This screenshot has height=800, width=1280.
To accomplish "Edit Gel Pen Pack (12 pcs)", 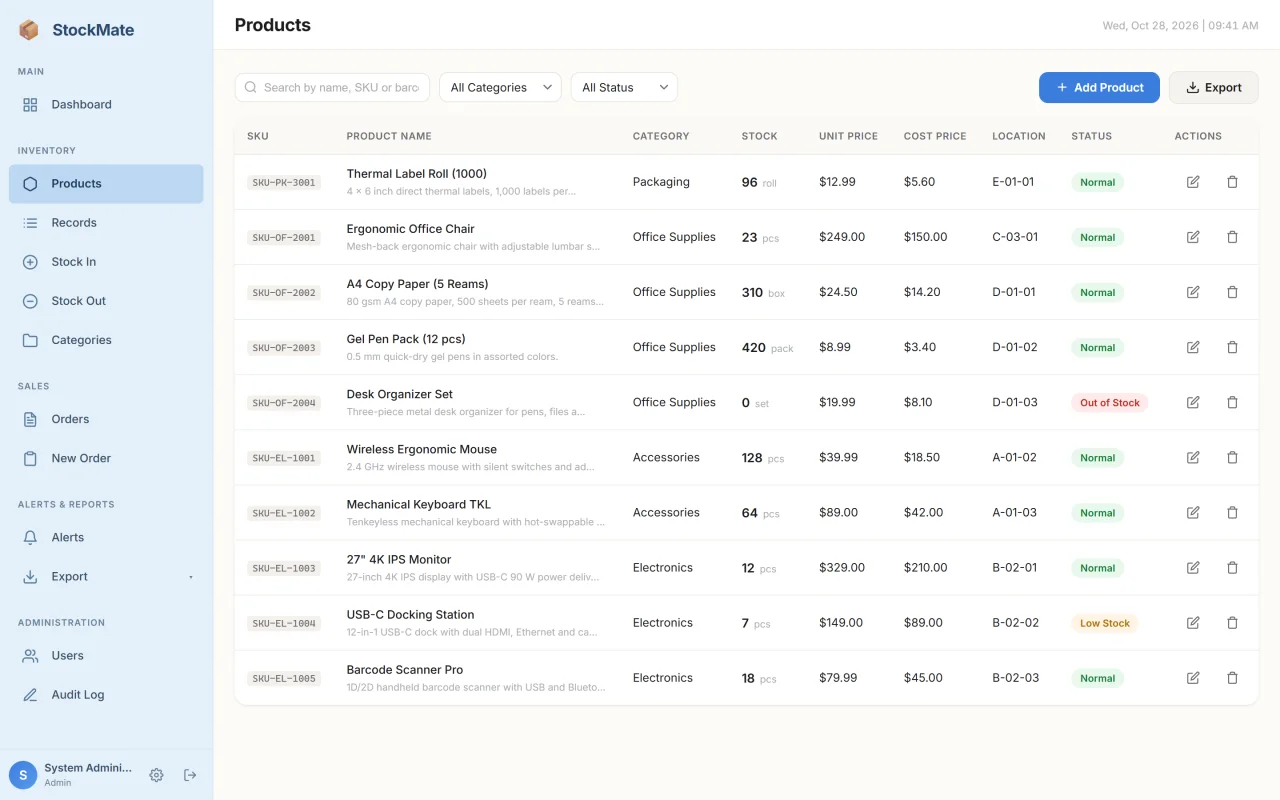I will click(x=1193, y=347).
